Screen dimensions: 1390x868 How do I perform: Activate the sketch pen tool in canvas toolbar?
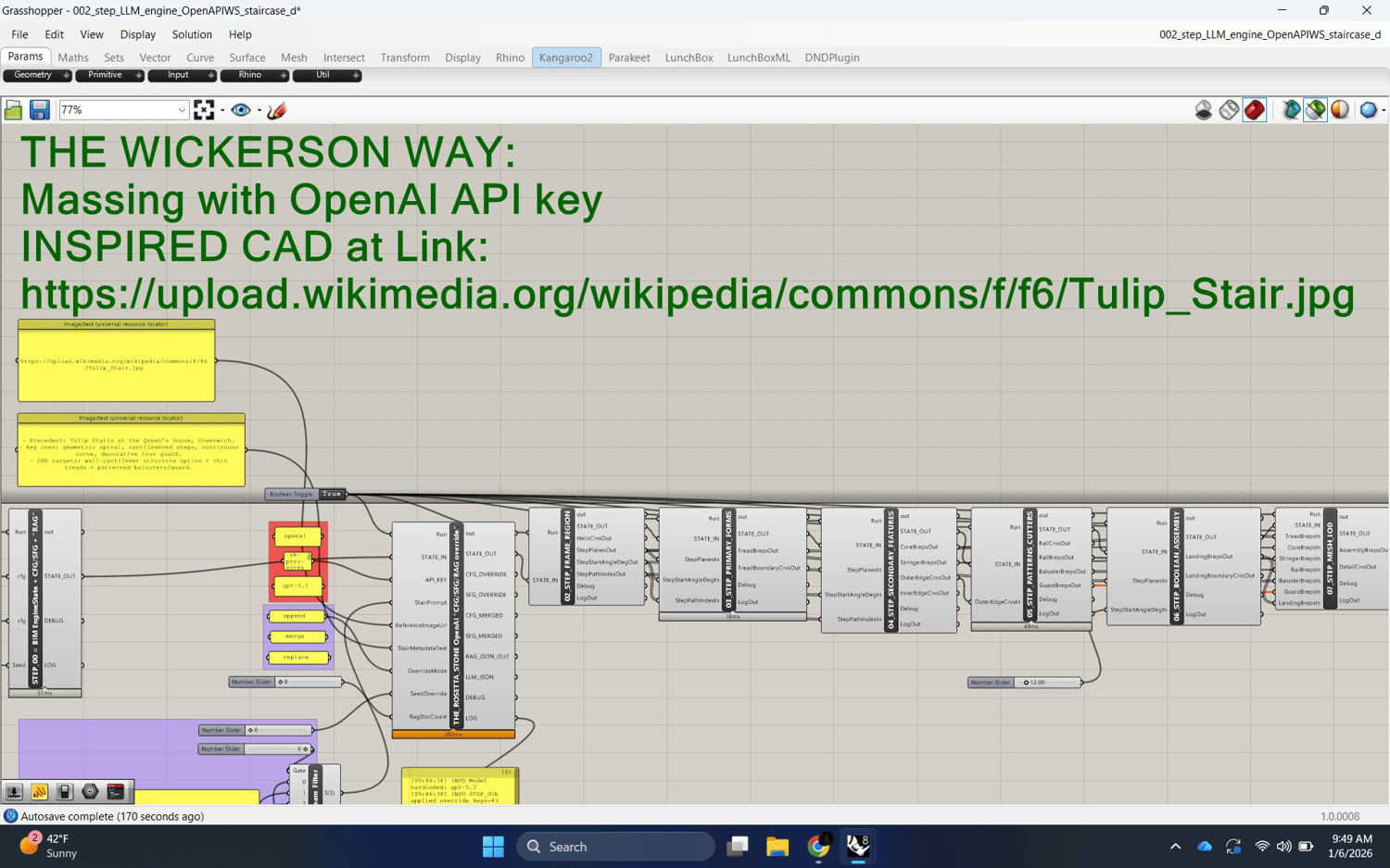276,110
